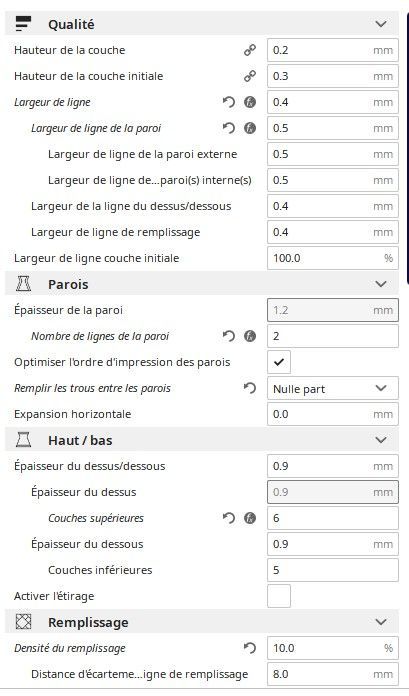
Task: Reset the Largeur de ligne value
Action: (228, 103)
